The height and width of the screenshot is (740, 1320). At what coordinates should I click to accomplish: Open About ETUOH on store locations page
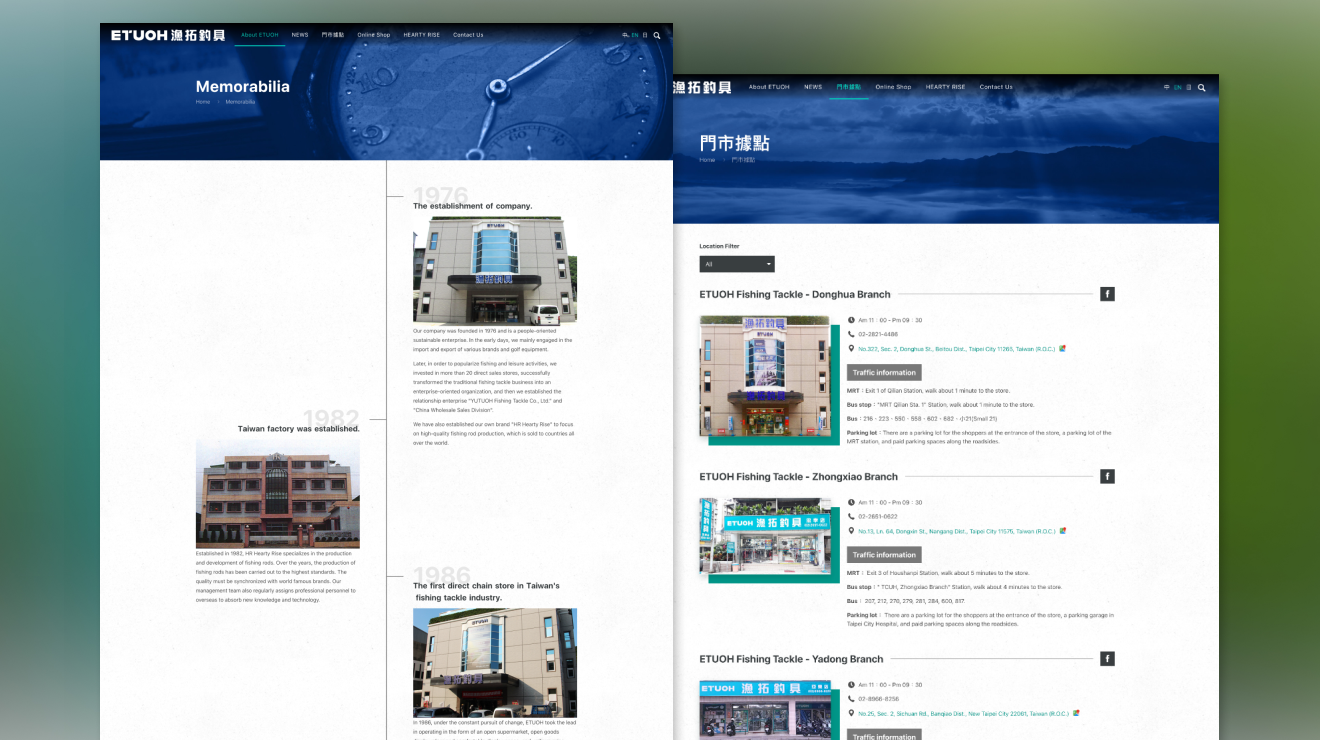pyautogui.click(x=769, y=87)
